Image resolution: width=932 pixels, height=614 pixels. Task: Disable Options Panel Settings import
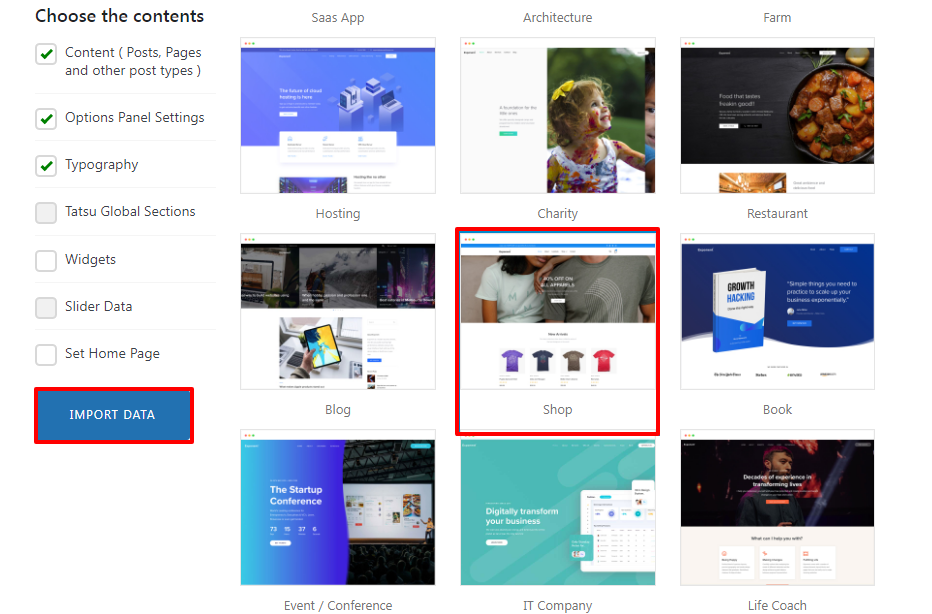coord(46,118)
